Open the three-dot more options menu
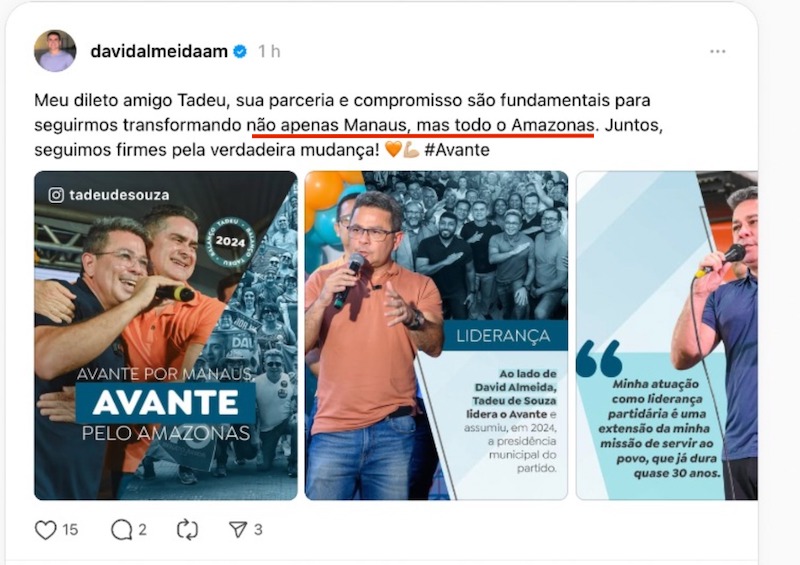This screenshot has height=565, width=800. [x=717, y=52]
